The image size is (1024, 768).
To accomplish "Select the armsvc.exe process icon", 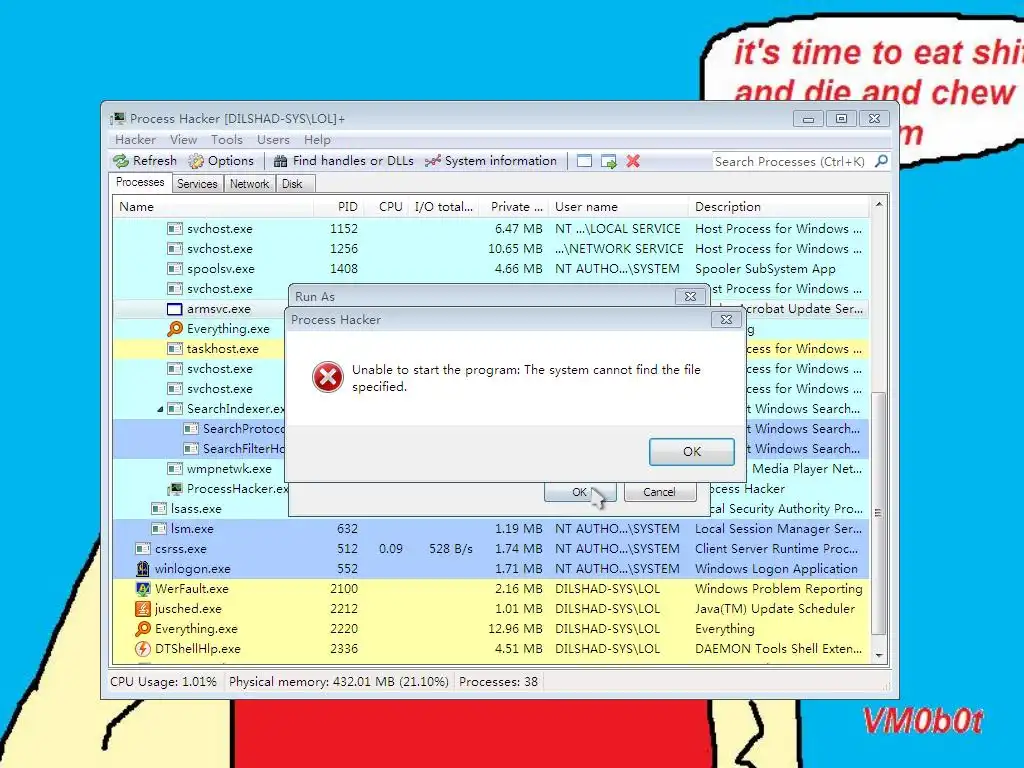I will pyautogui.click(x=174, y=309).
